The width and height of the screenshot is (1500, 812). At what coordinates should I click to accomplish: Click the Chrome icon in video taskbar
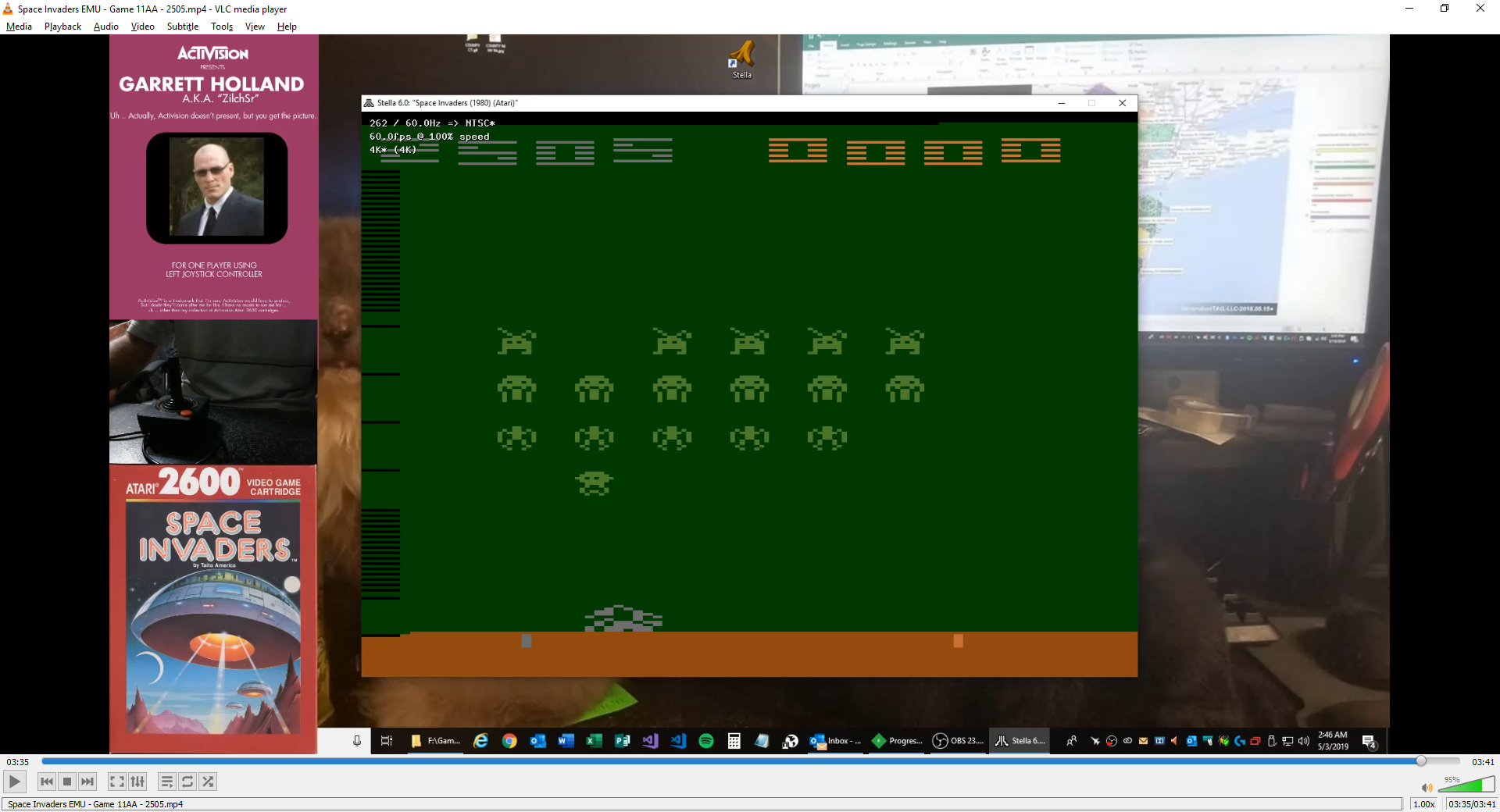pyautogui.click(x=509, y=741)
